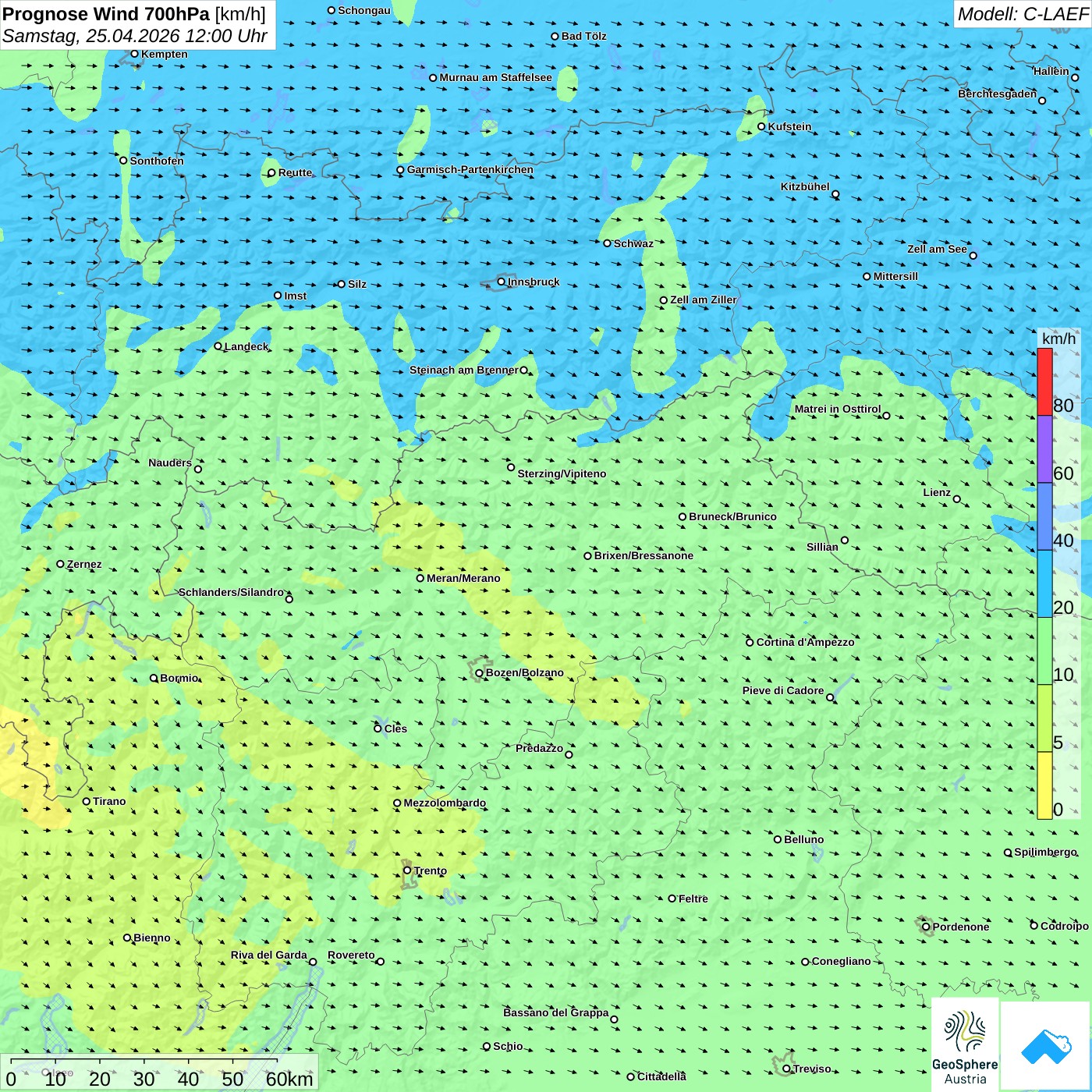The width and height of the screenshot is (1092, 1092).
Task: Select the Cortina d'Ampezzo label
Action: 805,642
